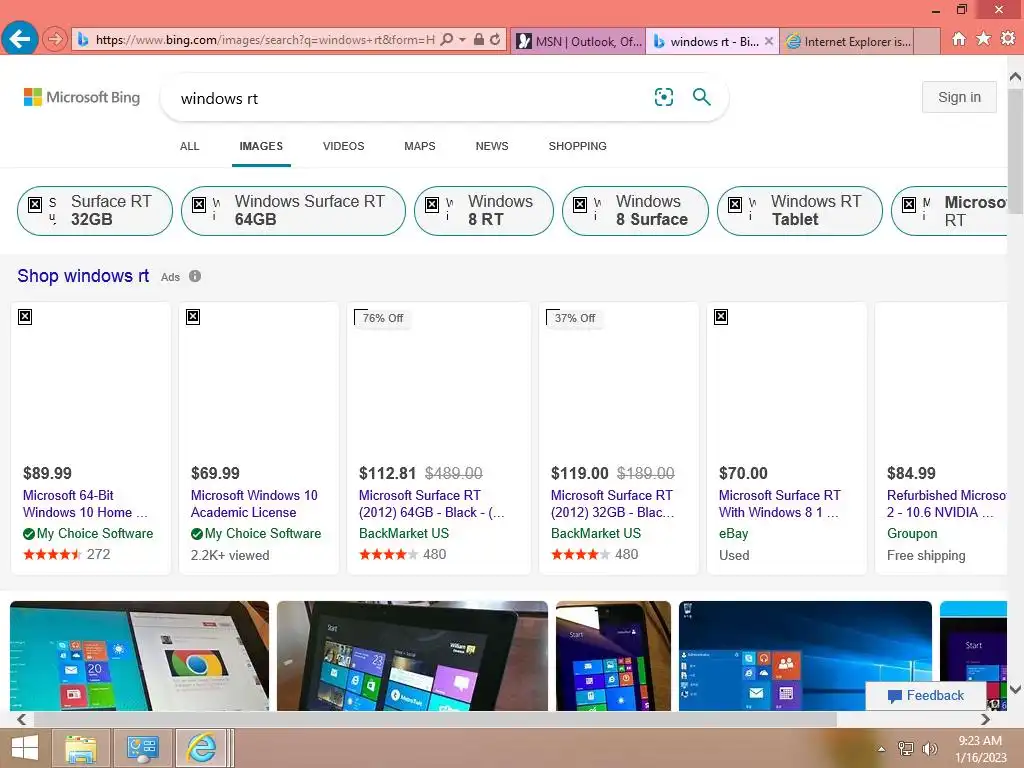Viewport: 1024px width, 768px height.
Task: Open the Shop windows rt heading link
Action: 83,276
